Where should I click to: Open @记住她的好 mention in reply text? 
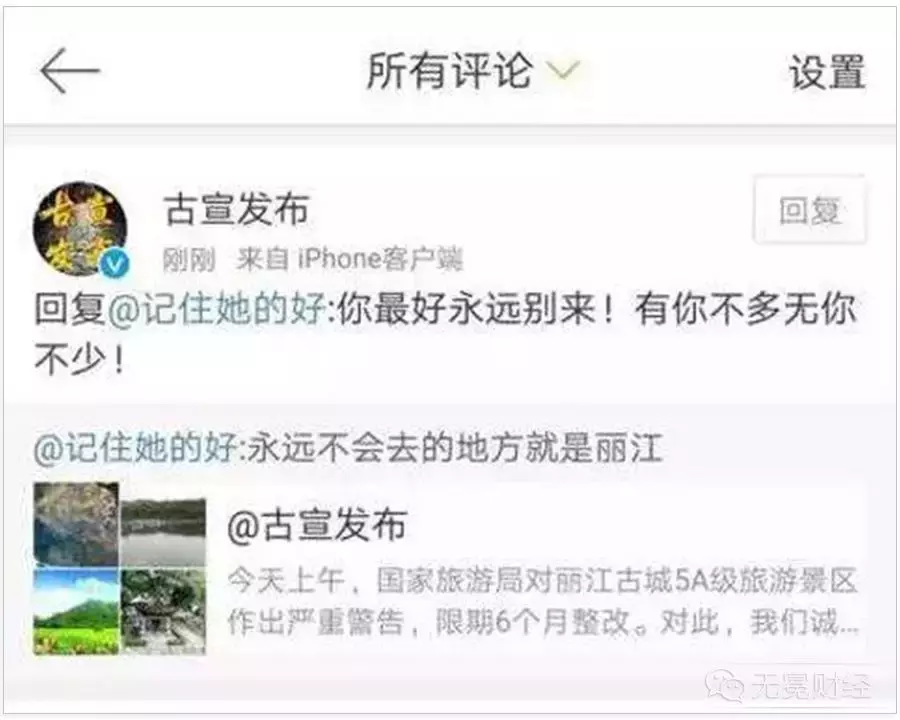(x=216, y=310)
